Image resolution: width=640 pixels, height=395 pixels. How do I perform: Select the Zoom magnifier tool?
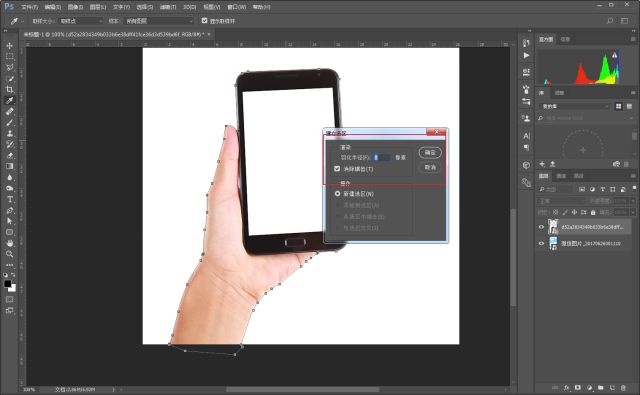click(9, 254)
